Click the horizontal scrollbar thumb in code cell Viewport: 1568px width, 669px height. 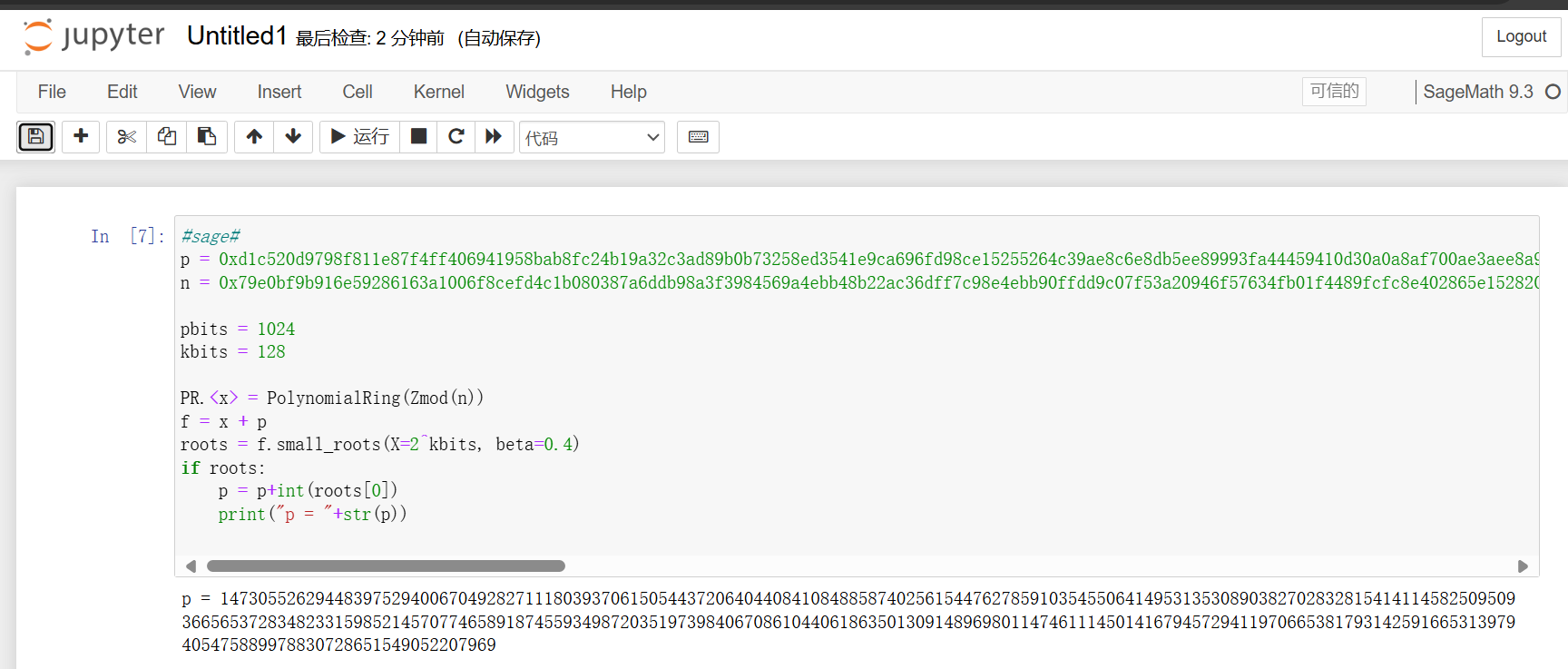coord(386,566)
